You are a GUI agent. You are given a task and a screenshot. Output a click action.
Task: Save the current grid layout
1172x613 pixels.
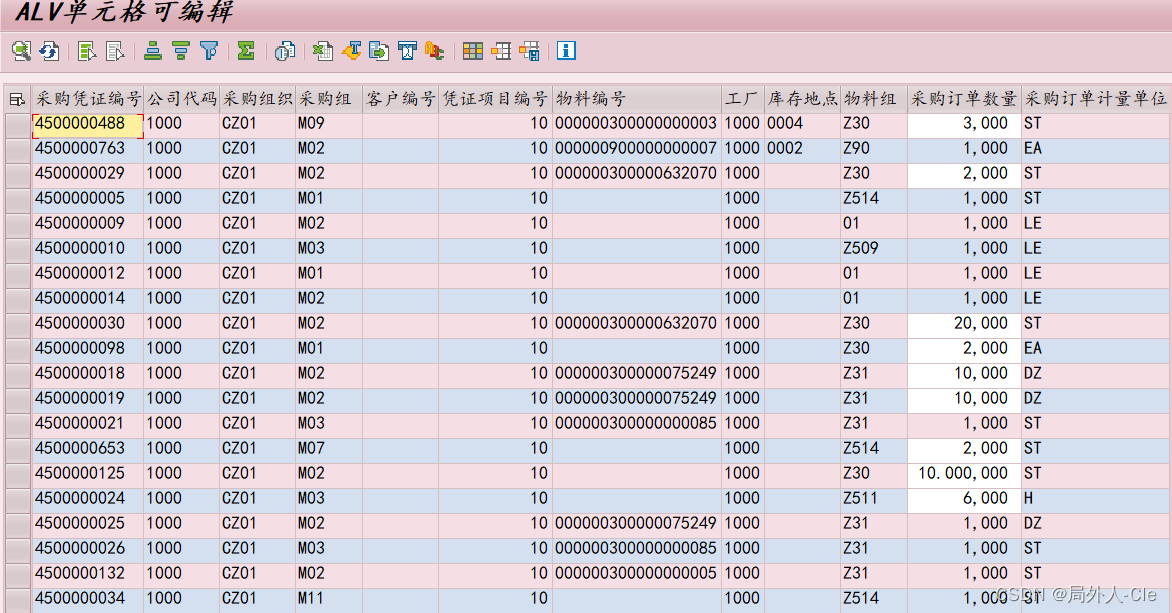(x=528, y=51)
